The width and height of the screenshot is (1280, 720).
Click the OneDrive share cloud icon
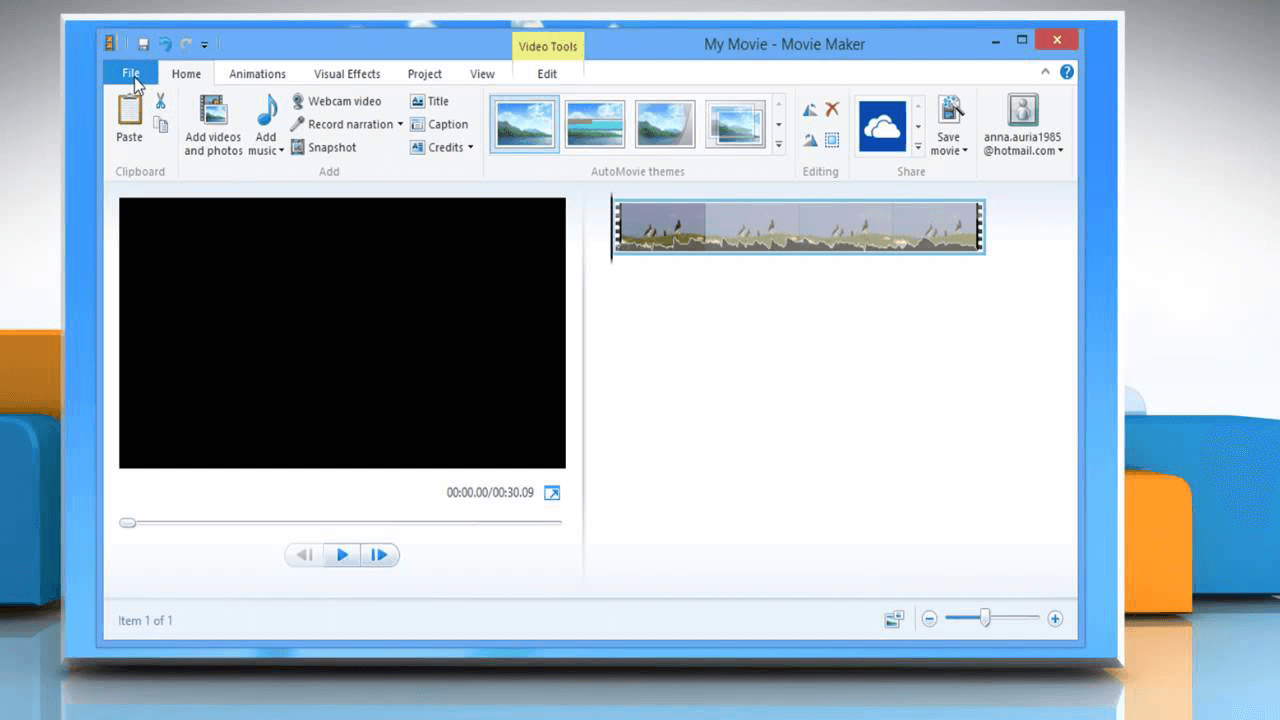[882, 126]
